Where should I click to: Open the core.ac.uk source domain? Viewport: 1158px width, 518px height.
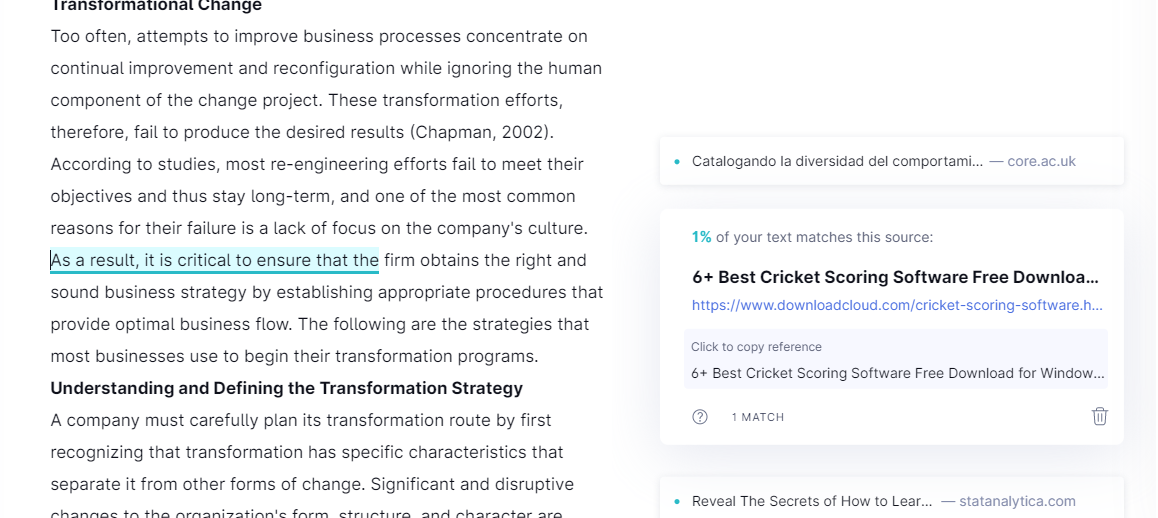tap(1041, 161)
